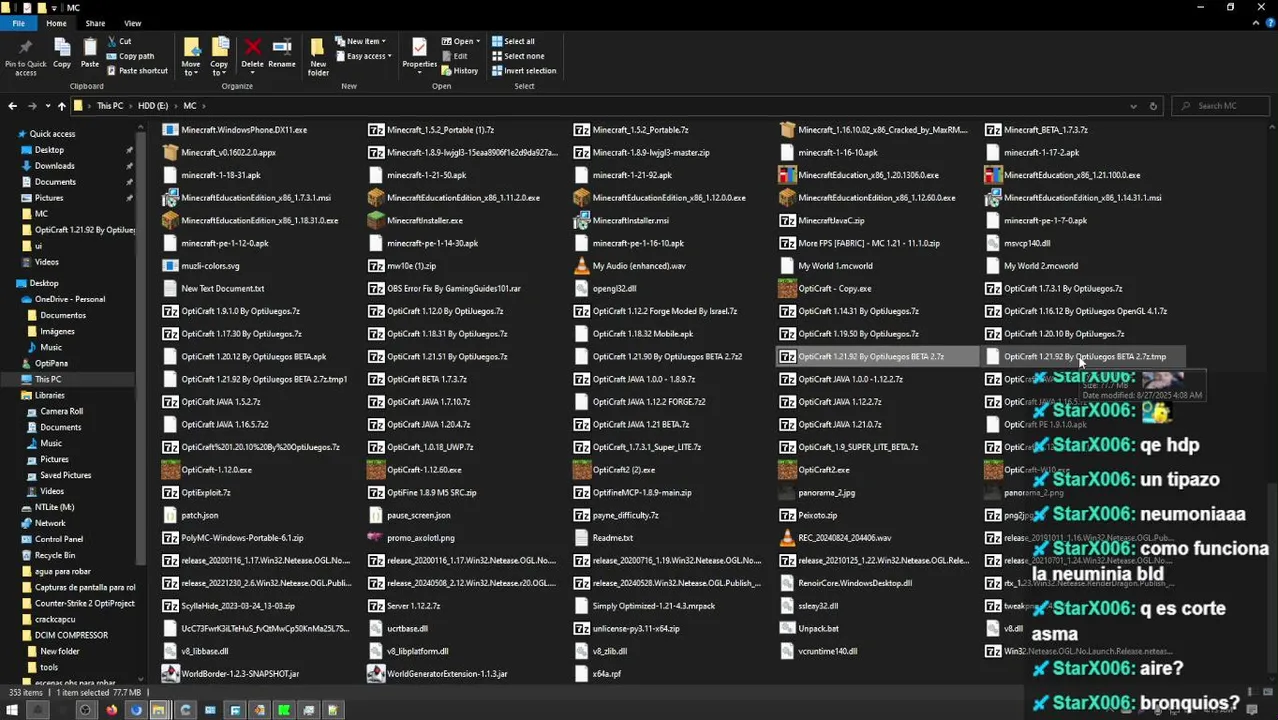Select MinecraftInstaller.exe file icon
This screenshot has height=720, width=1278.
click(376, 220)
